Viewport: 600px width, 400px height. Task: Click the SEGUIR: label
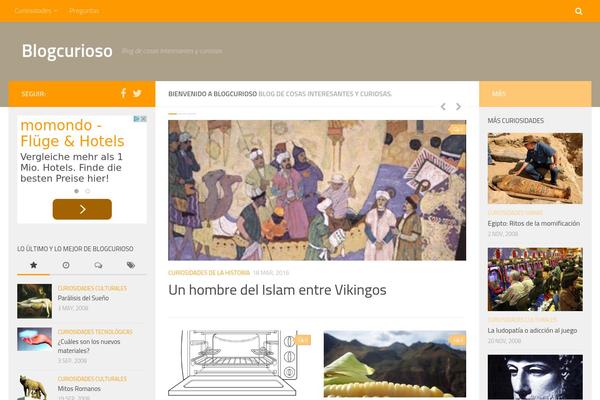34,94
